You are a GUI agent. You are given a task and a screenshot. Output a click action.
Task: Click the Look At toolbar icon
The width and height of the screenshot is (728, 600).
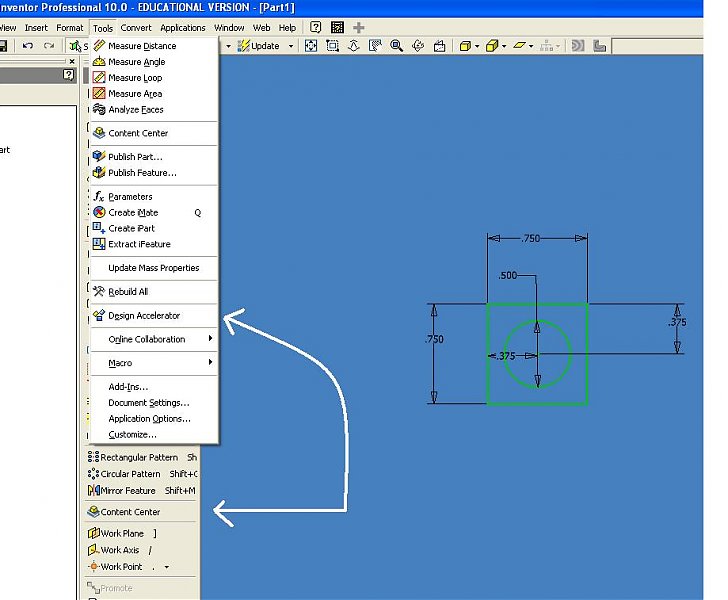439,46
